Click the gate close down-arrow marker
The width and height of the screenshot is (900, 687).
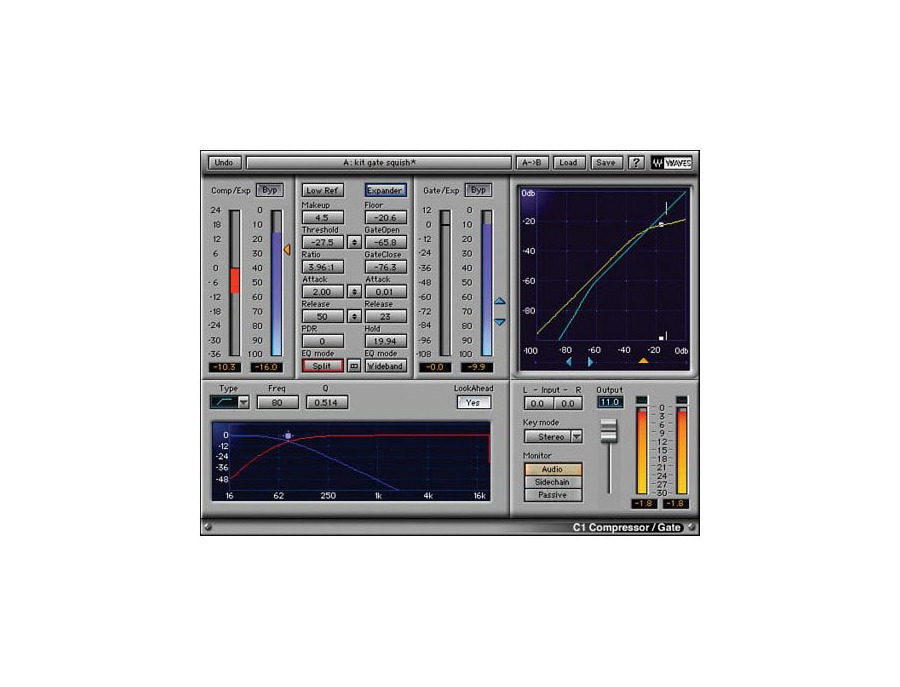(500, 322)
